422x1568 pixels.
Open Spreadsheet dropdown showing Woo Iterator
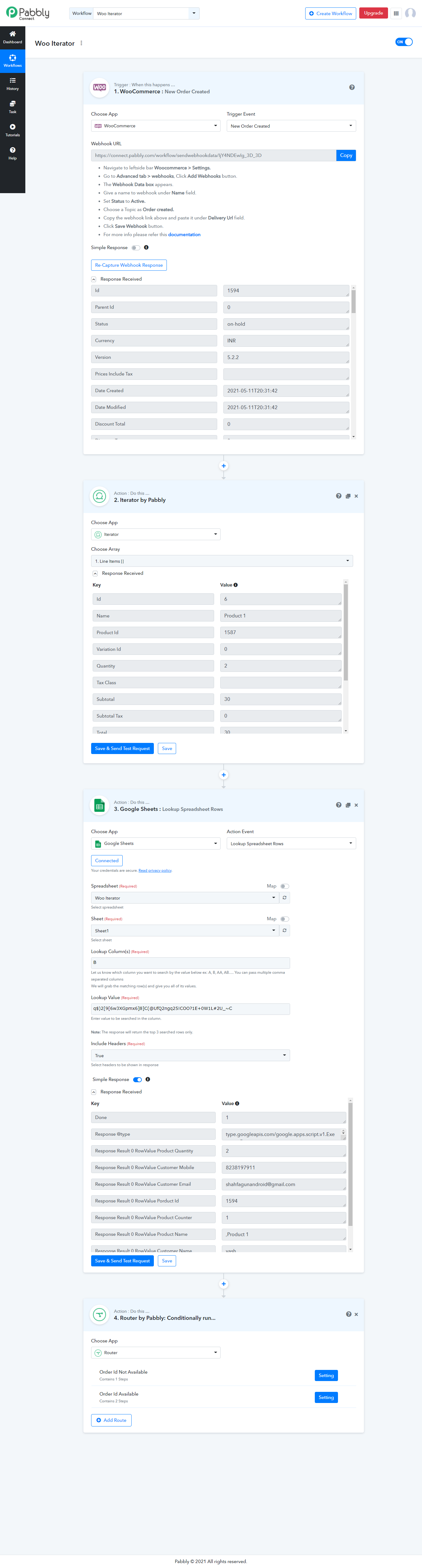pyautogui.click(x=185, y=898)
